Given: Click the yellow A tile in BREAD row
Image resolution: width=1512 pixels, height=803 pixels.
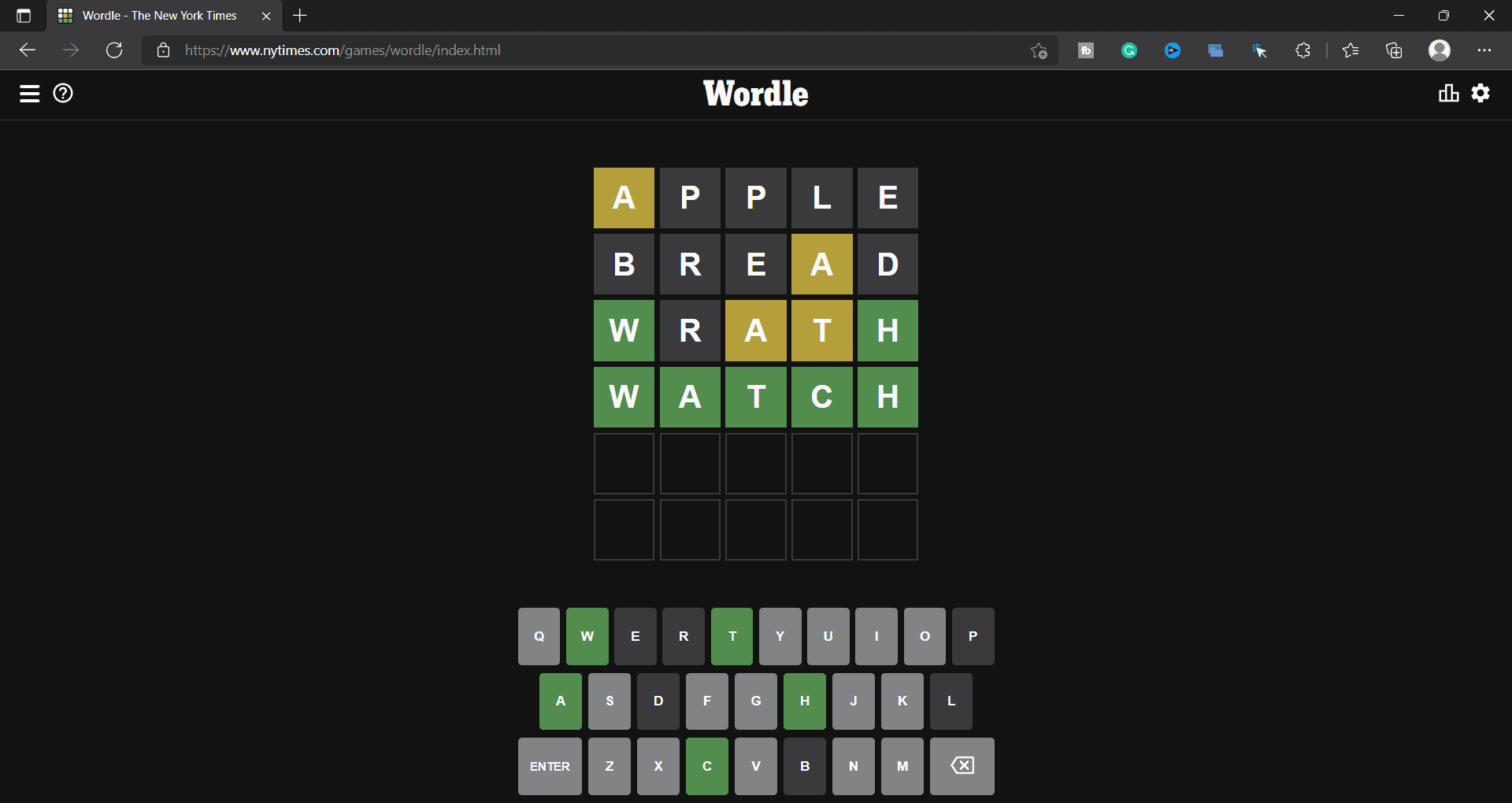Looking at the screenshot, I should (822, 265).
